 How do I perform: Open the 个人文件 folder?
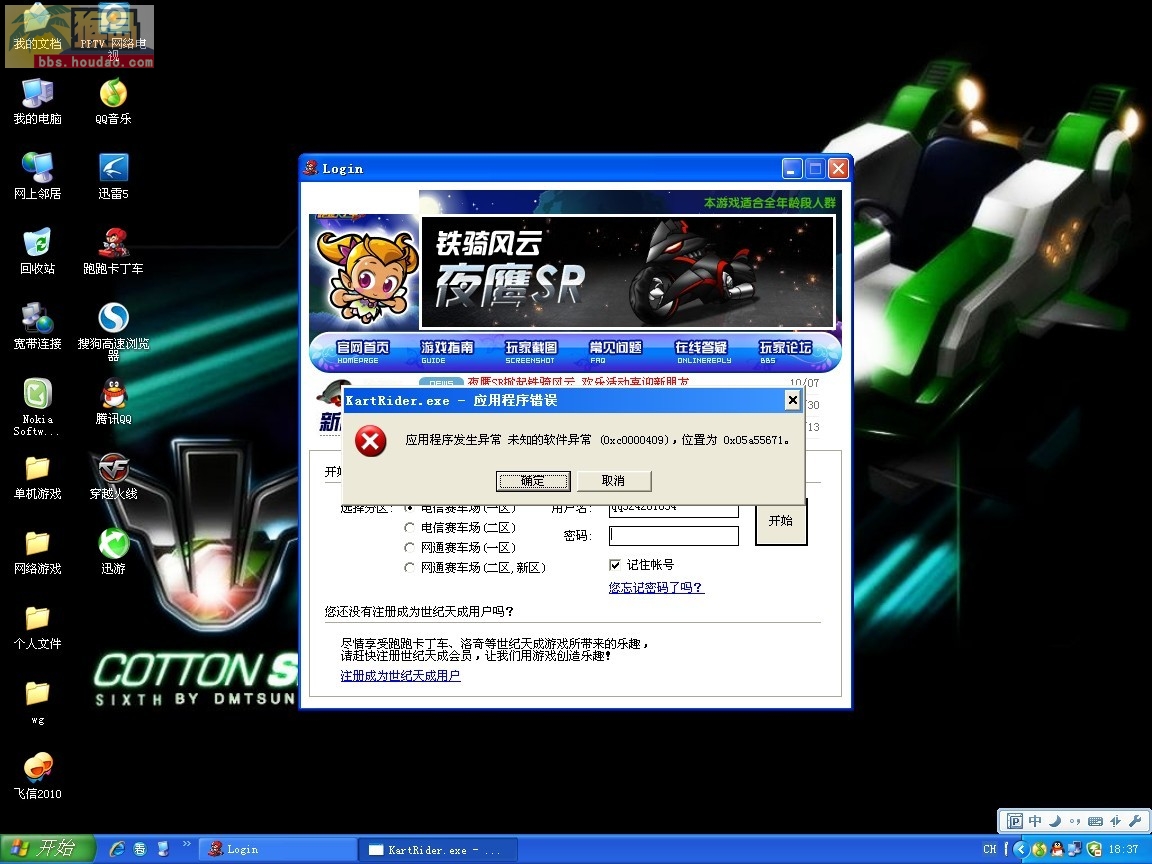pos(37,626)
